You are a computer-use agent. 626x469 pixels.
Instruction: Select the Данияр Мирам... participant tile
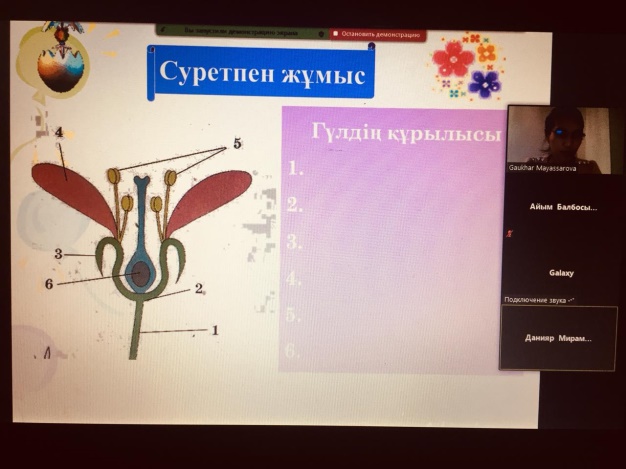point(558,338)
